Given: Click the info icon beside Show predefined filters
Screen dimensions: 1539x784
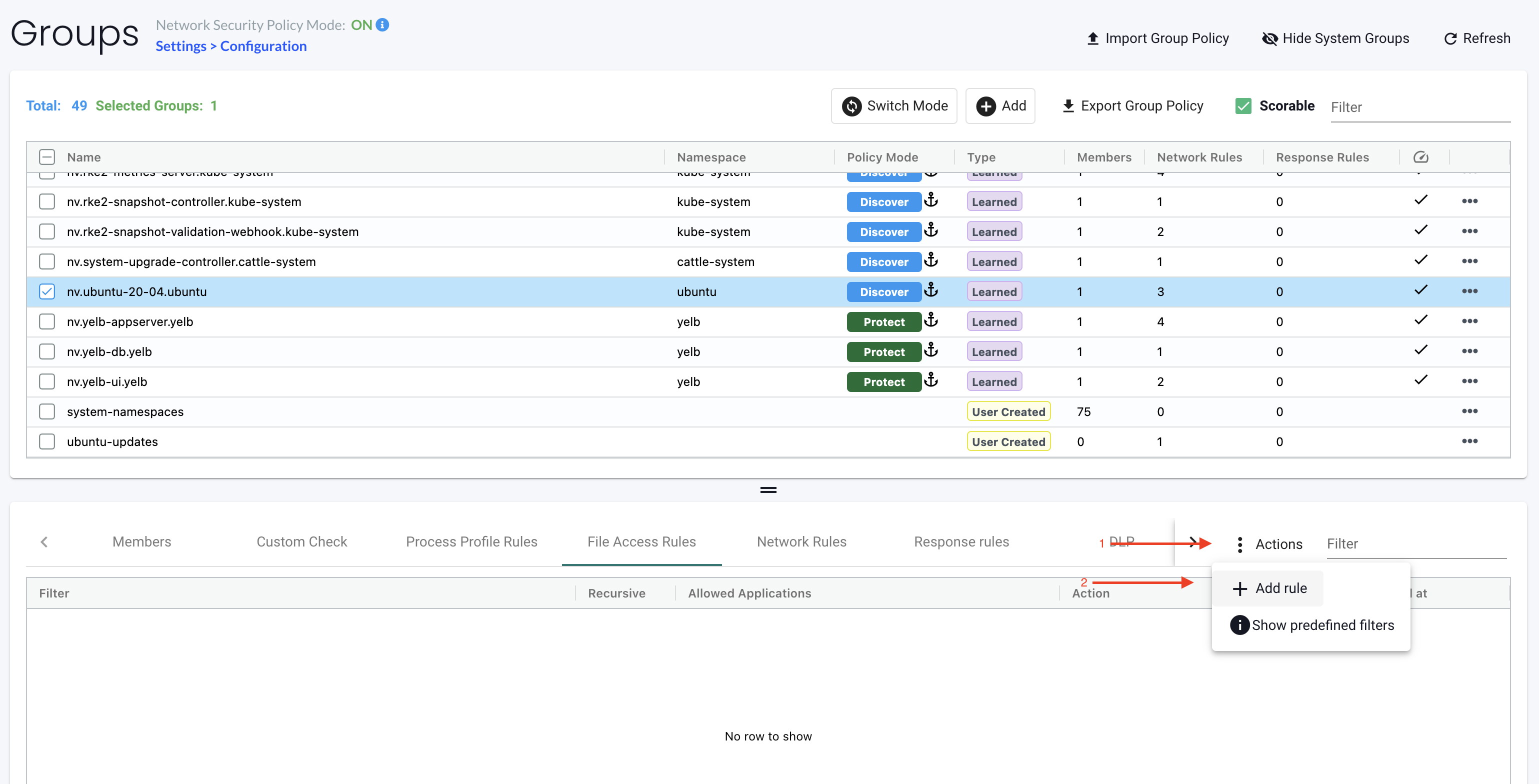Looking at the screenshot, I should click(1239, 625).
